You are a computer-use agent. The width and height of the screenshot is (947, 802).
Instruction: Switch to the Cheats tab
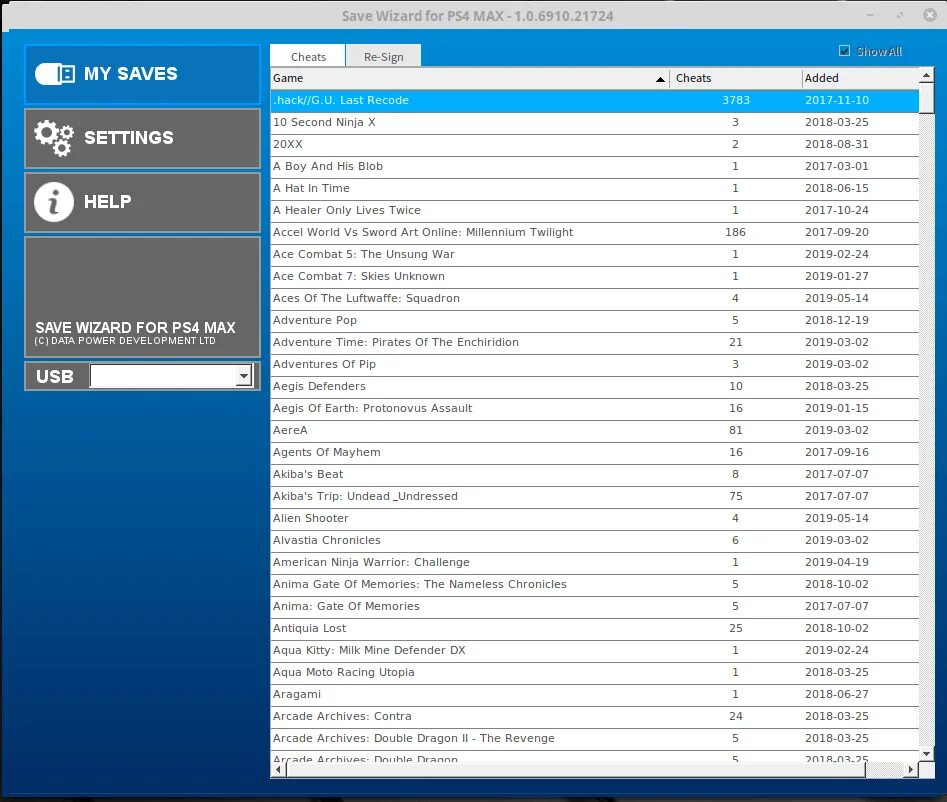tap(308, 56)
